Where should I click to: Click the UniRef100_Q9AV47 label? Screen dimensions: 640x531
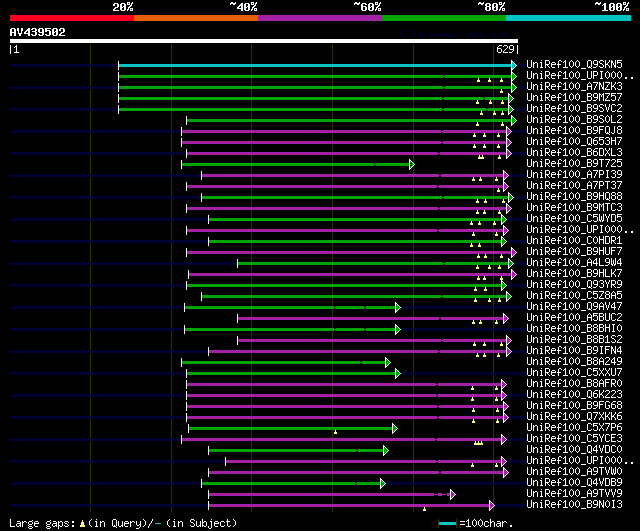point(574,307)
